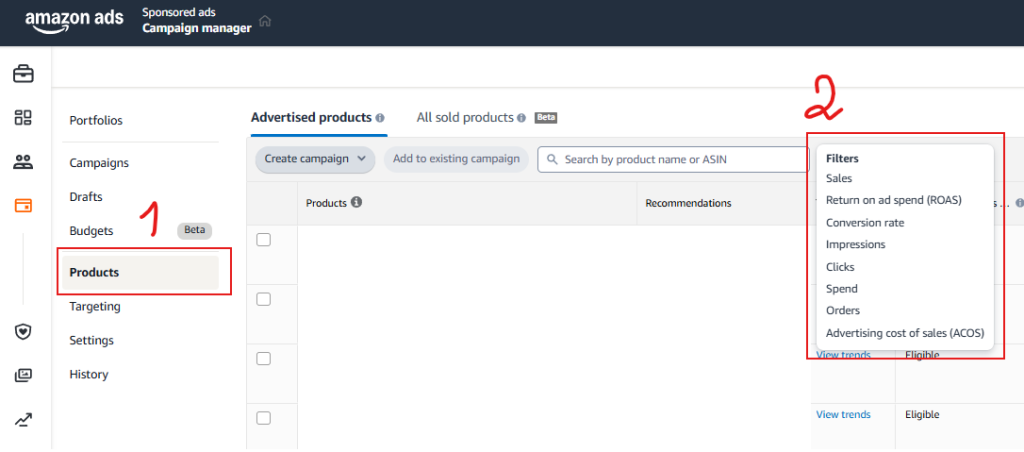Open Targeting in the side menu

pos(95,307)
